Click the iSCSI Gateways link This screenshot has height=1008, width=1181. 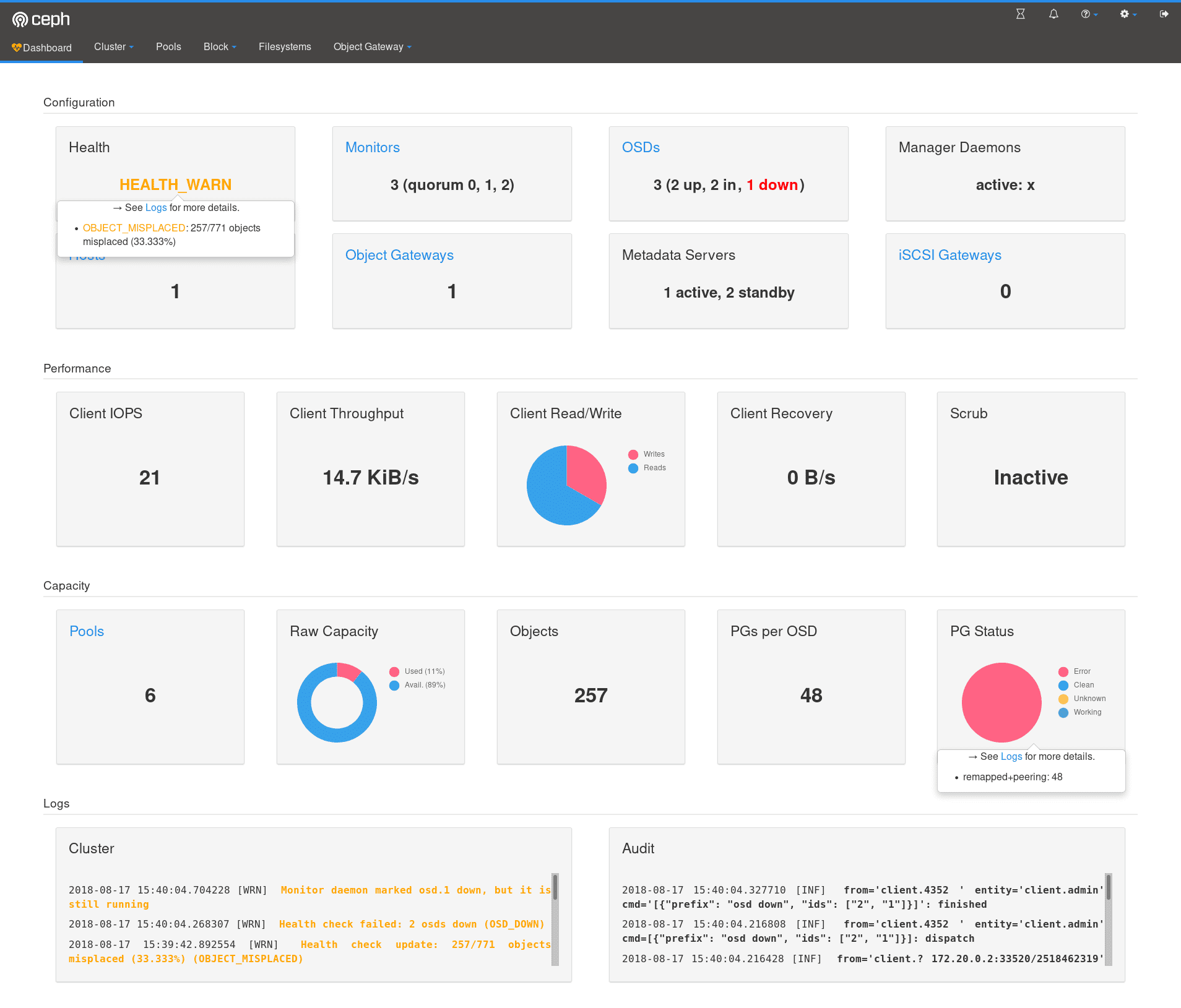coord(950,255)
